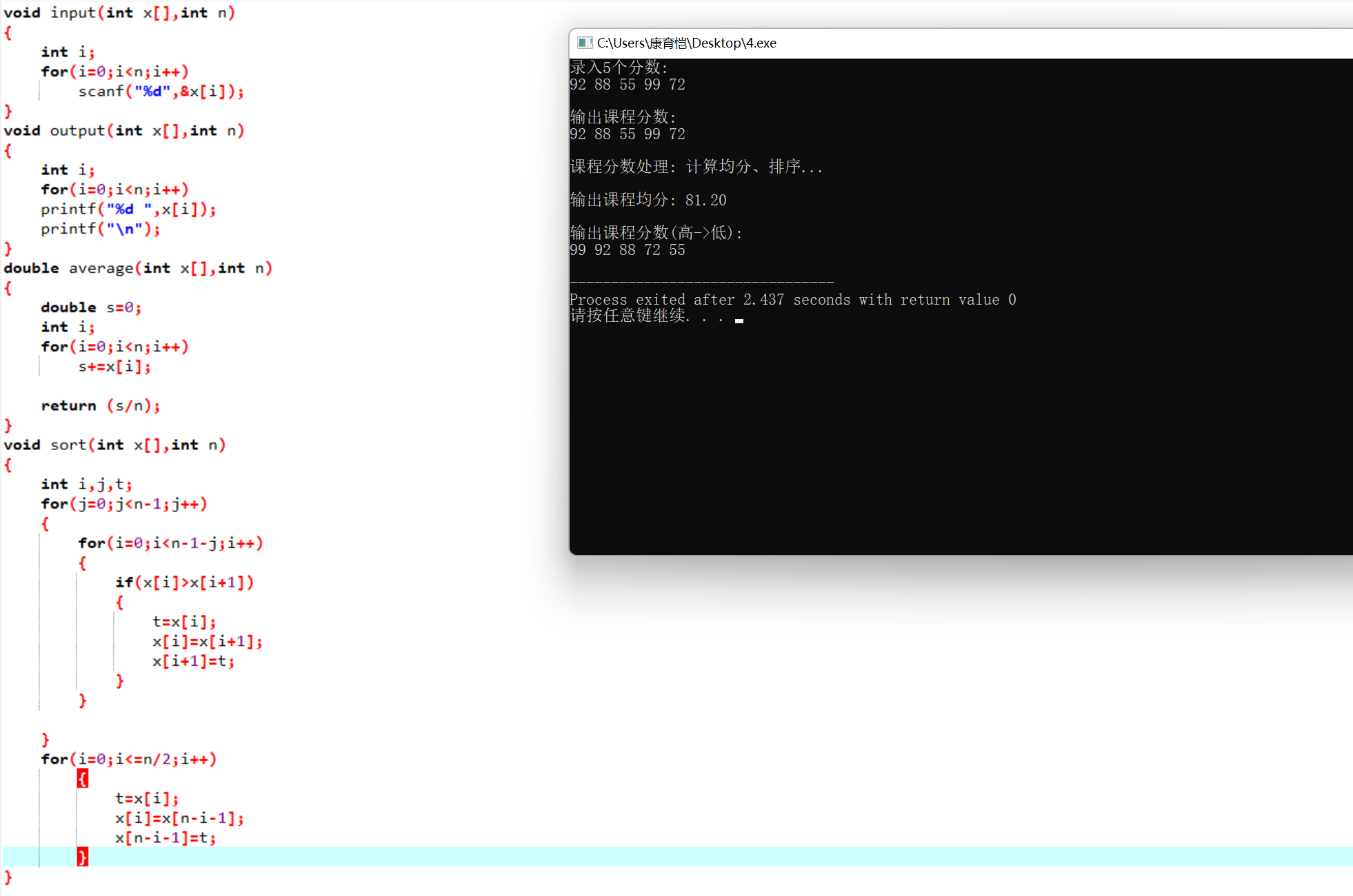Click the 'double s=0;' declaration line
Image resolution: width=1353 pixels, height=896 pixels.
click(91, 307)
